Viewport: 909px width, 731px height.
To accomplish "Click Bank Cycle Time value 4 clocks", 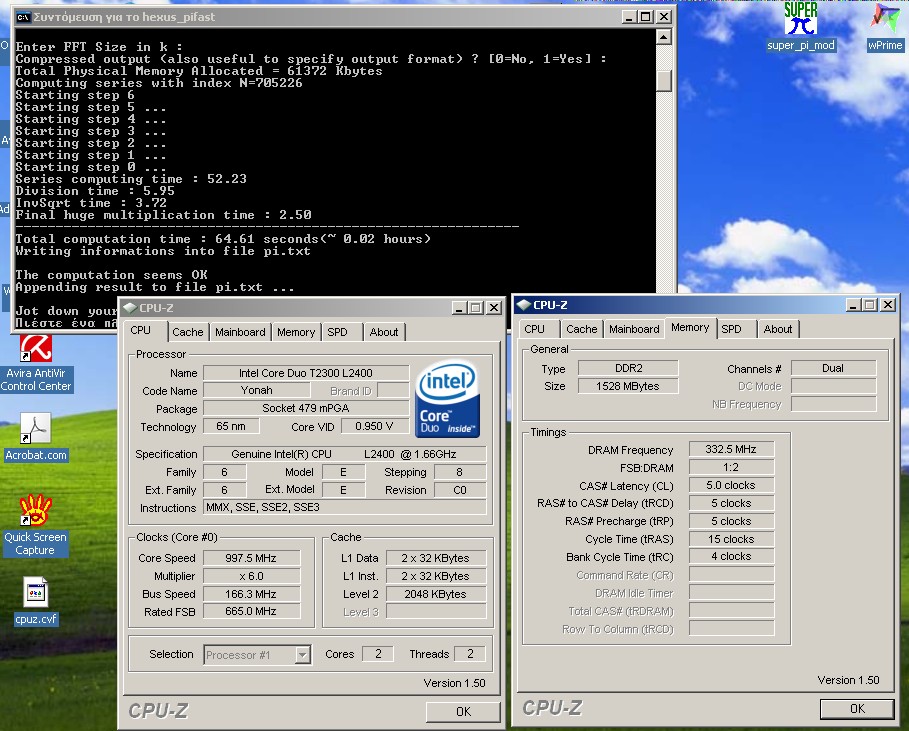I will click(x=731, y=557).
